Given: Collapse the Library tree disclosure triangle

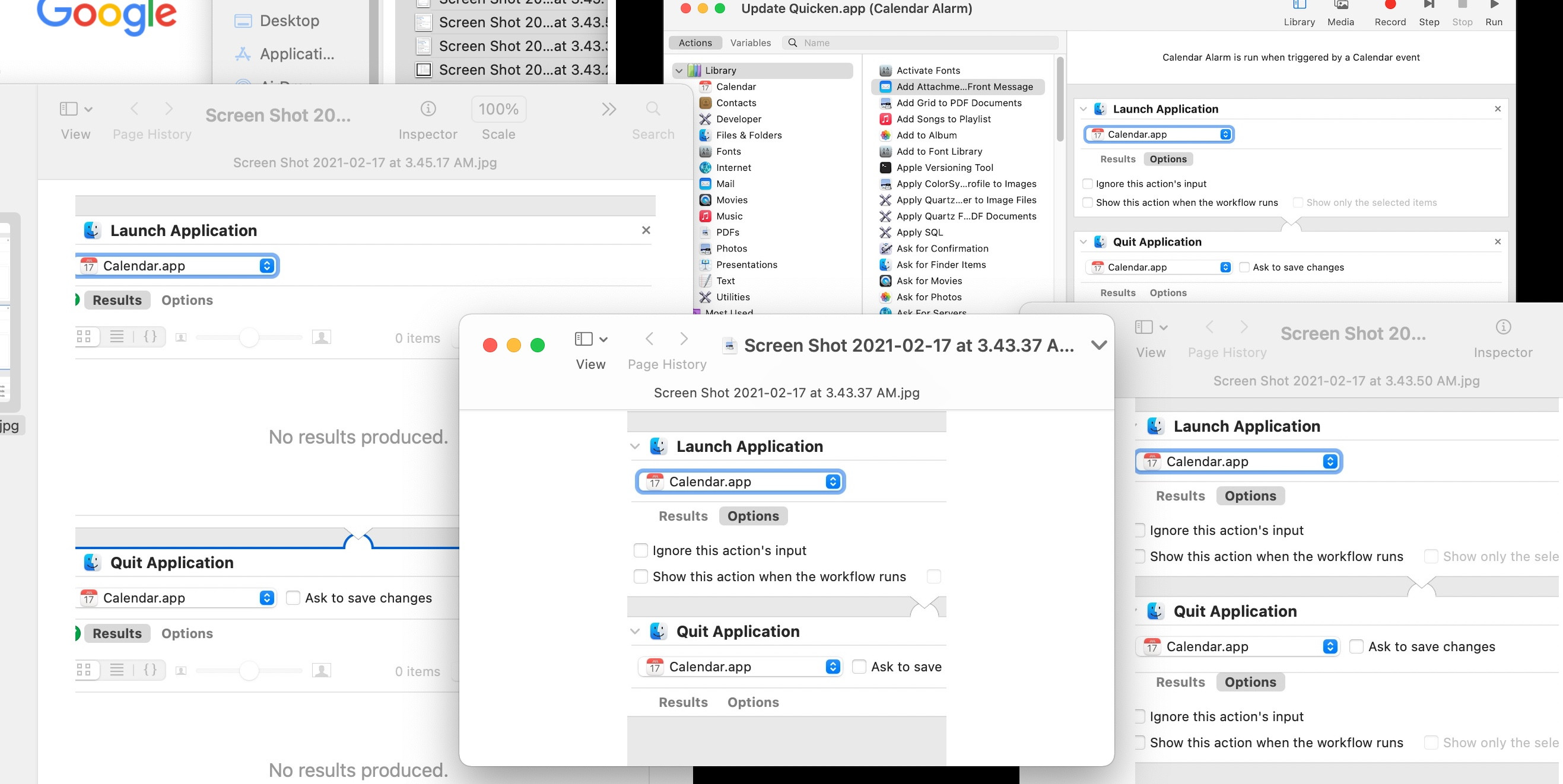Looking at the screenshot, I should [679, 71].
